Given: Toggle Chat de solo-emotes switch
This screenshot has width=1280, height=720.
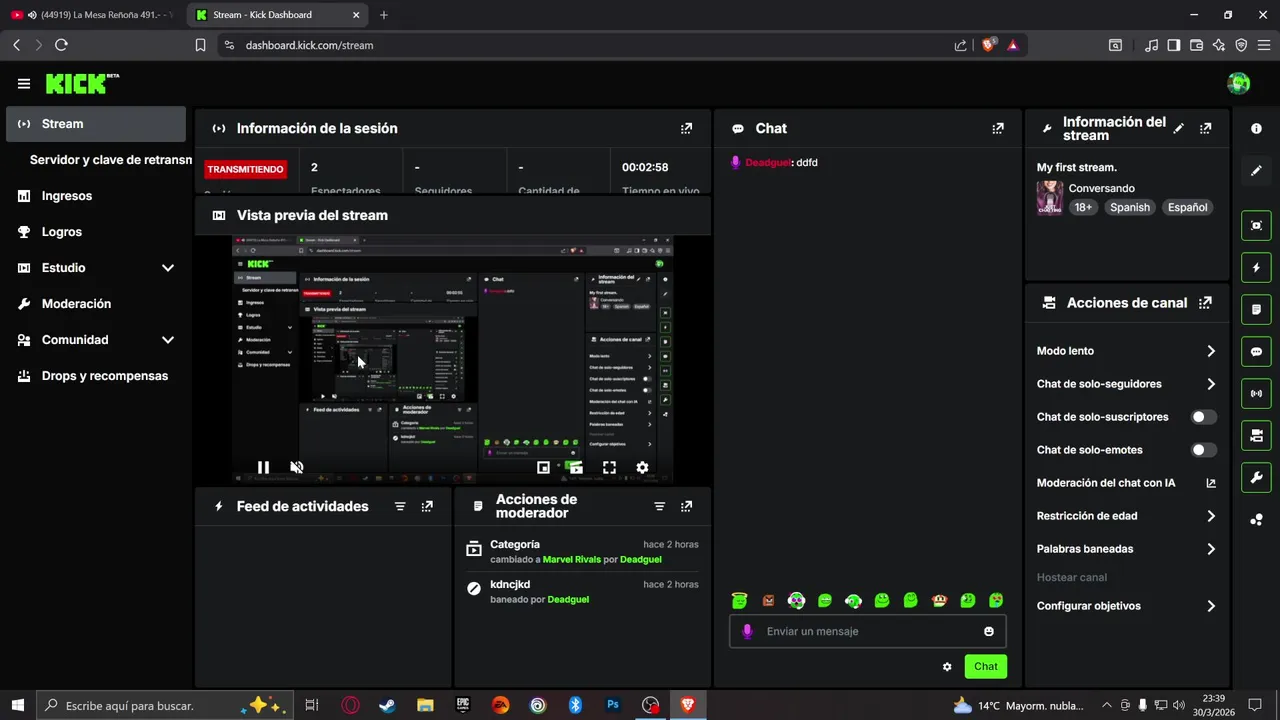Looking at the screenshot, I should coord(1204,450).
